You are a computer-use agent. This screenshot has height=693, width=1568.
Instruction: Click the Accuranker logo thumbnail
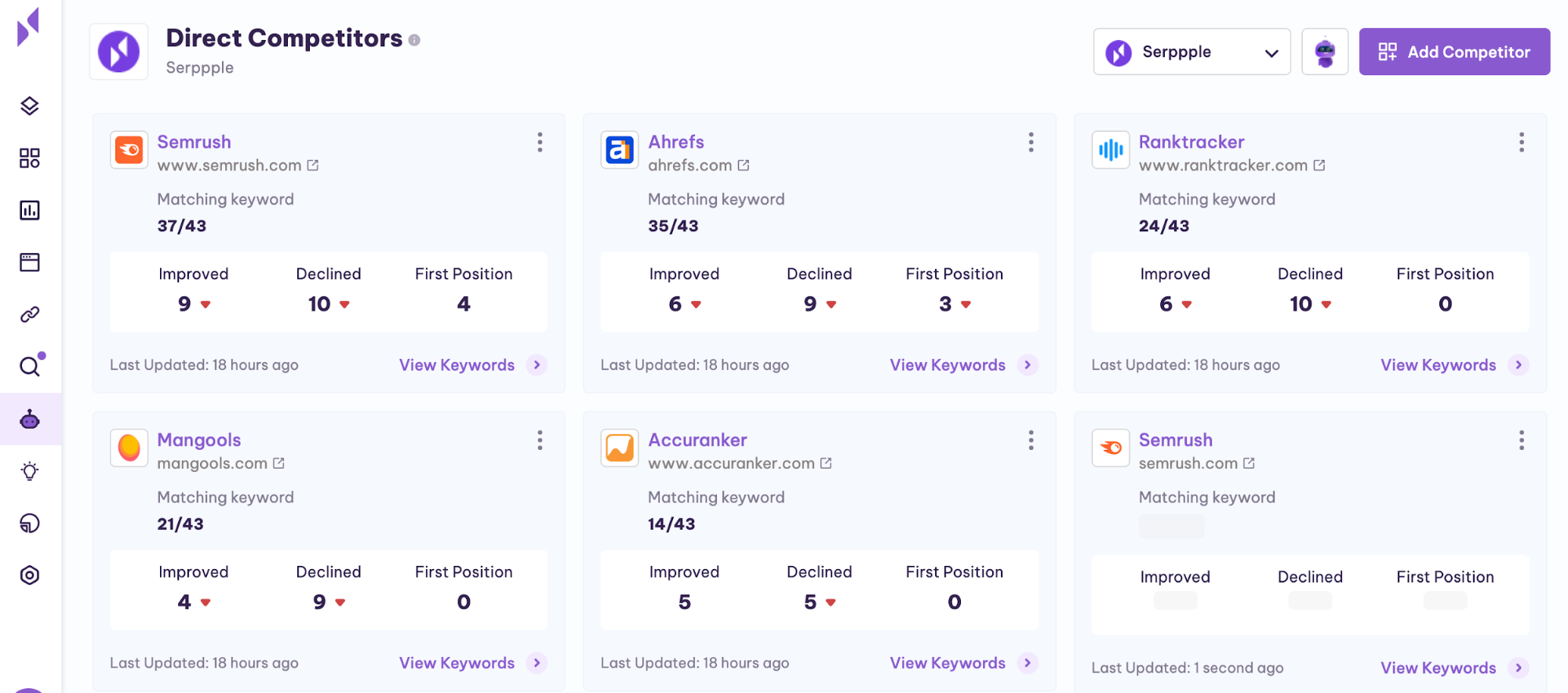click(x=620, y=448)
